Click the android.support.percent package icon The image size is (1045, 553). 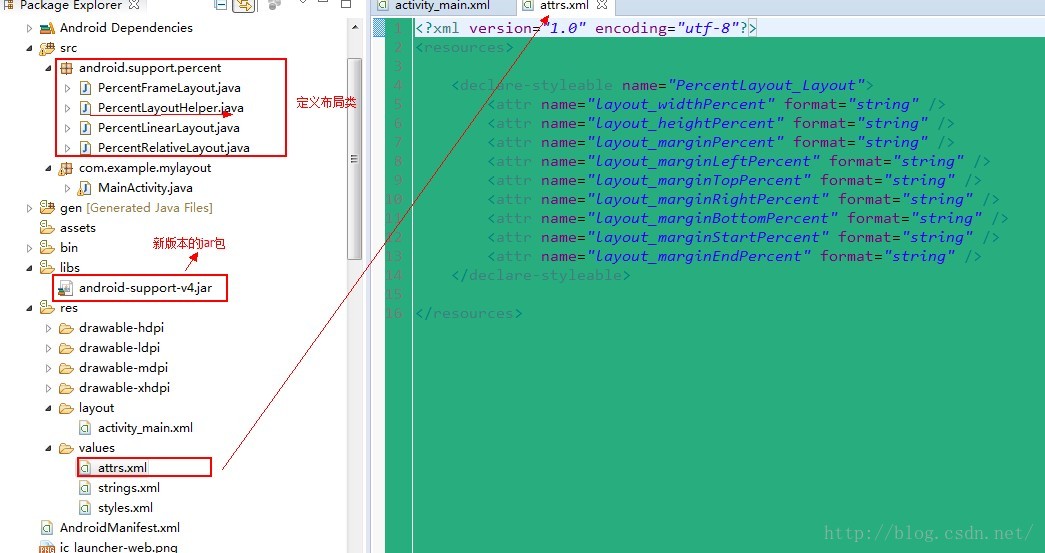66,68
